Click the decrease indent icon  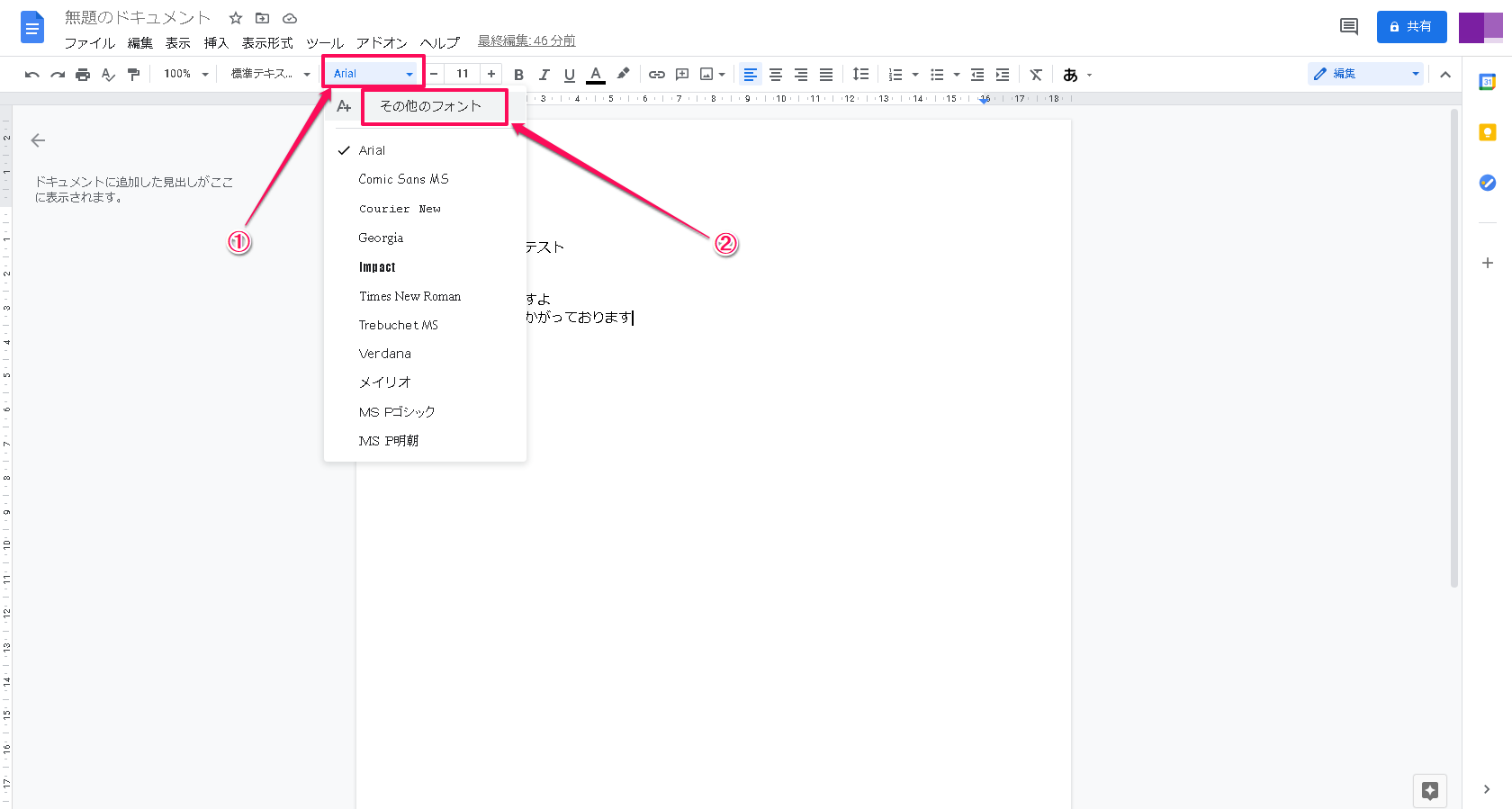[977, 75]
